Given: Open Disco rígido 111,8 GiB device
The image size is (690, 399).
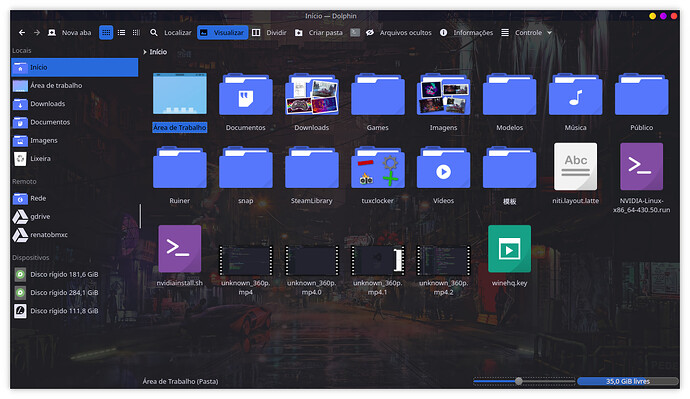Looking at the screenshot, I should tap(74, 311).
